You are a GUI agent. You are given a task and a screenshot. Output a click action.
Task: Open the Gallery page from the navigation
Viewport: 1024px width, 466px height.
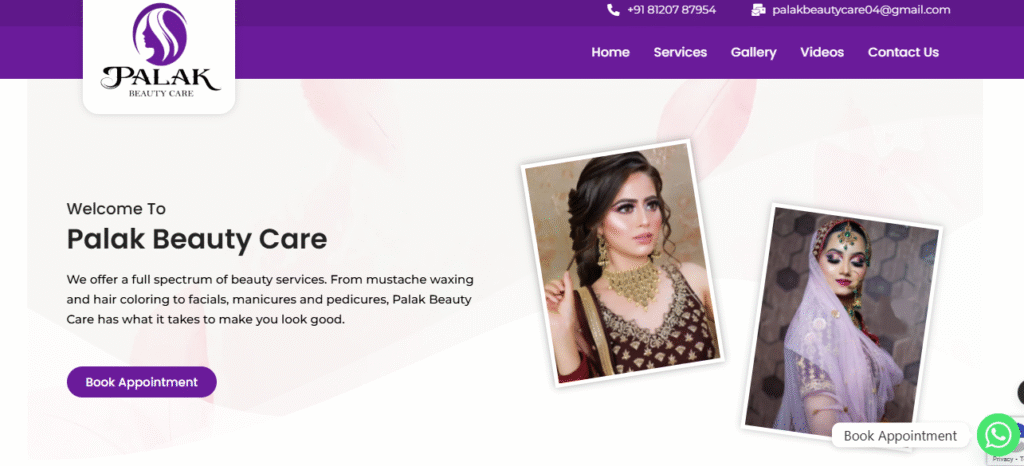pos(753,52)
